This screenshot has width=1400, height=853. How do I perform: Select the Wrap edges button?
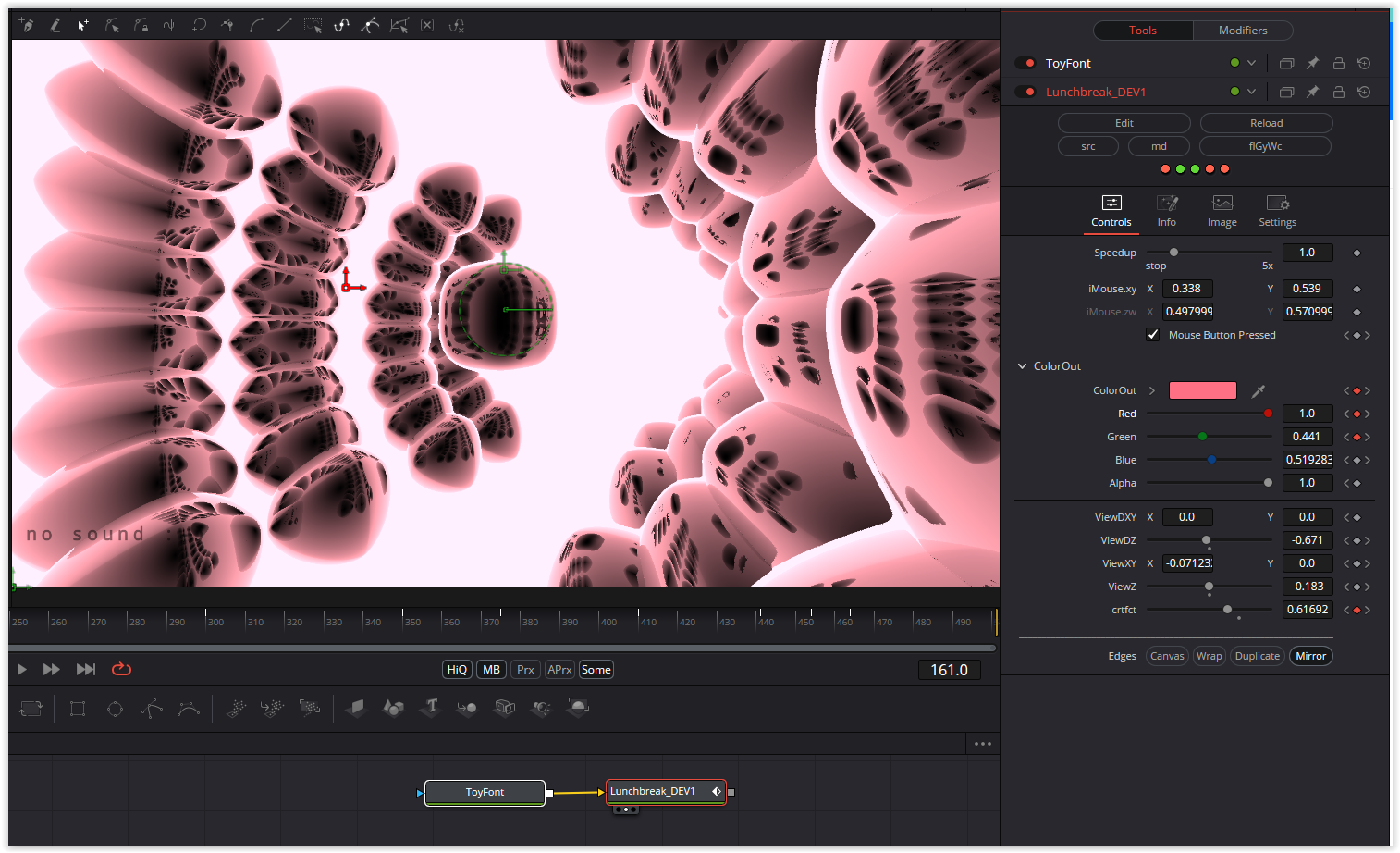tap(1209, 656)
